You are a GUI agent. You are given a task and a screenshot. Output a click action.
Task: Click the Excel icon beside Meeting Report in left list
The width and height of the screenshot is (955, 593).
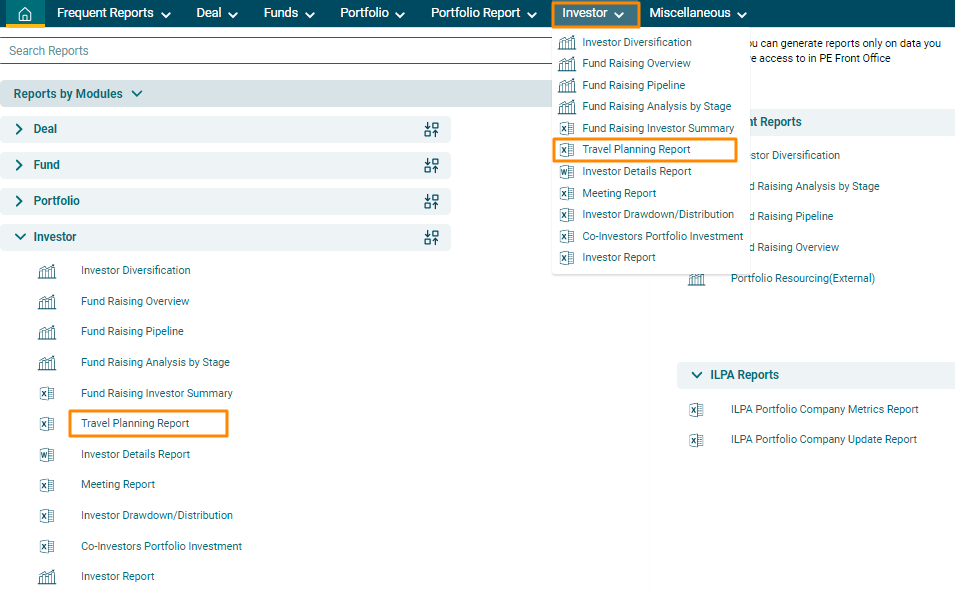pyautogui.click(x=47, y=485)
